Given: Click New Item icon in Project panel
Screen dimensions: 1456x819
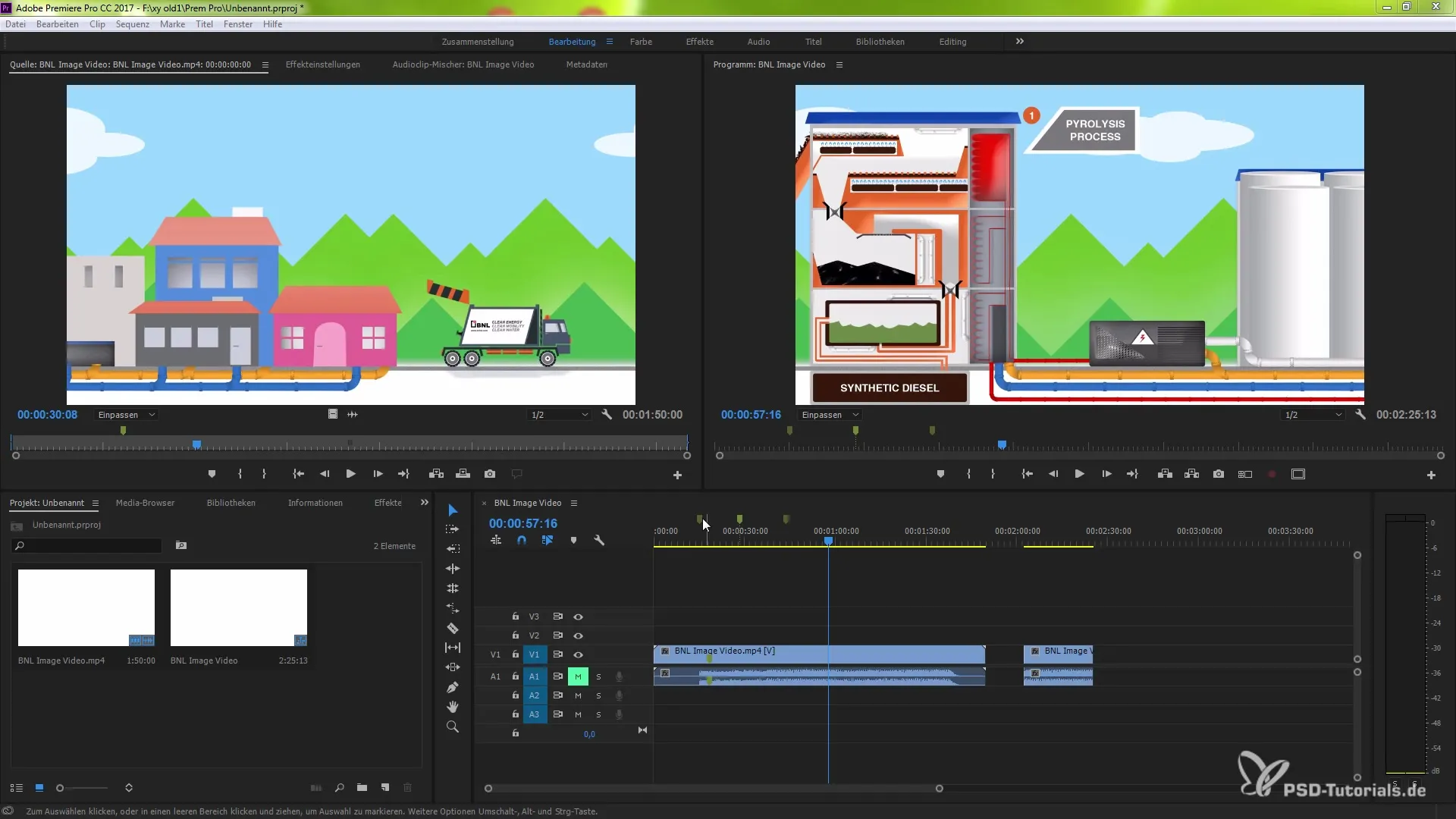Looking at the screenshot, I should coord(385,788).
